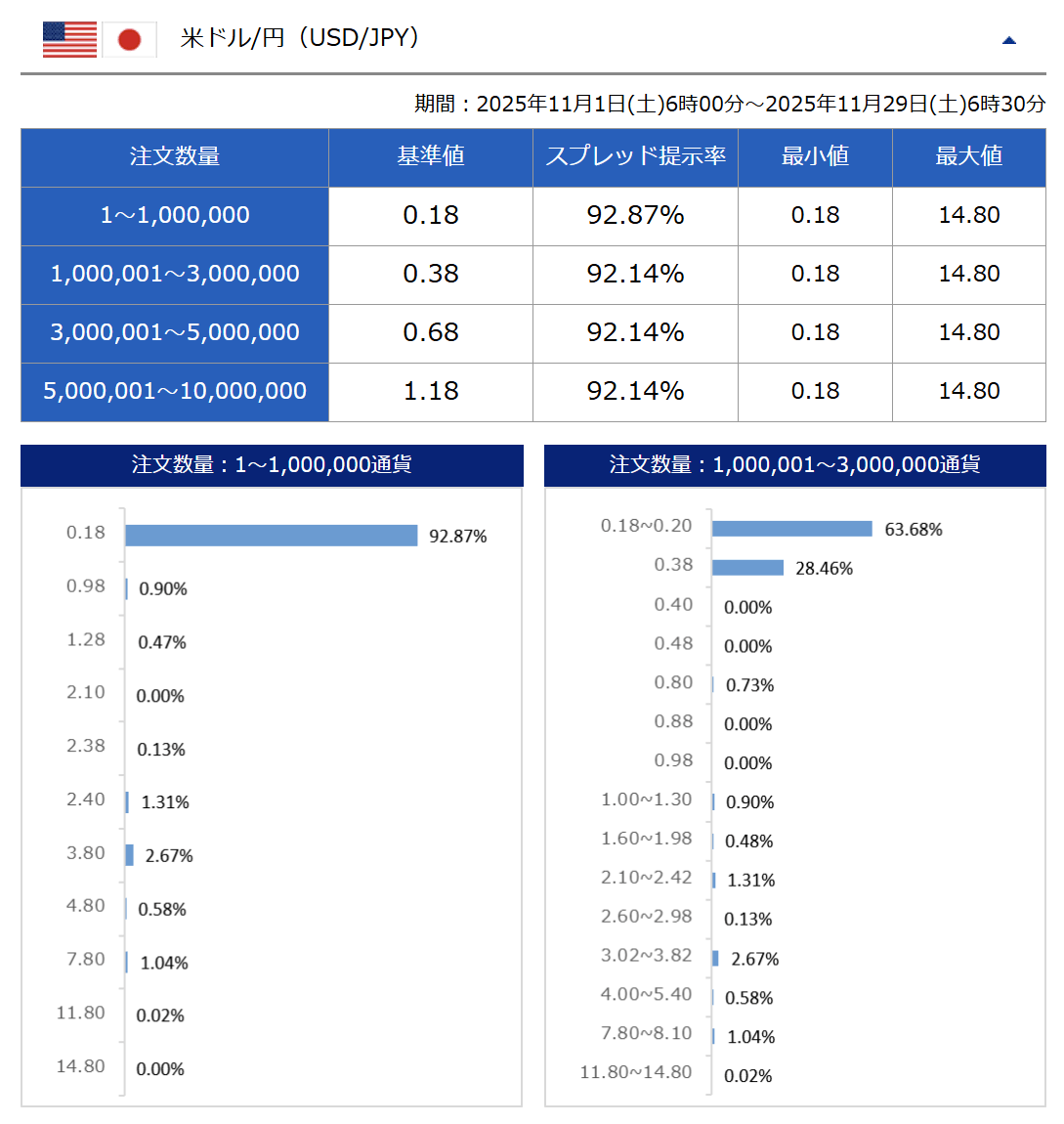Click the 28.46% bar for 0.38 spread
The width and height of the screenshot is (1064, 1124).
point(747,568)
